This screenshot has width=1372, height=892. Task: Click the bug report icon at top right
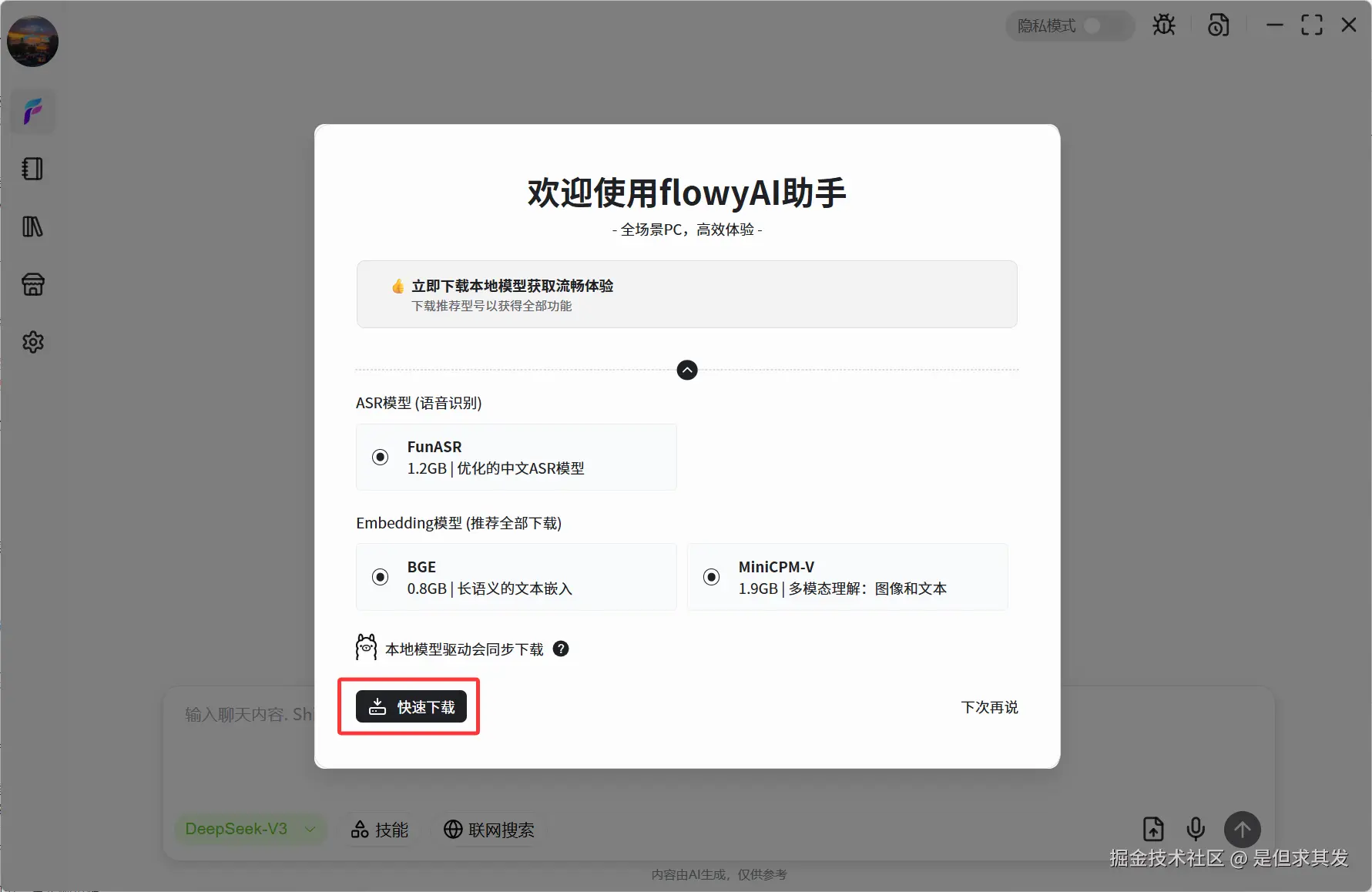point(1164,25)
